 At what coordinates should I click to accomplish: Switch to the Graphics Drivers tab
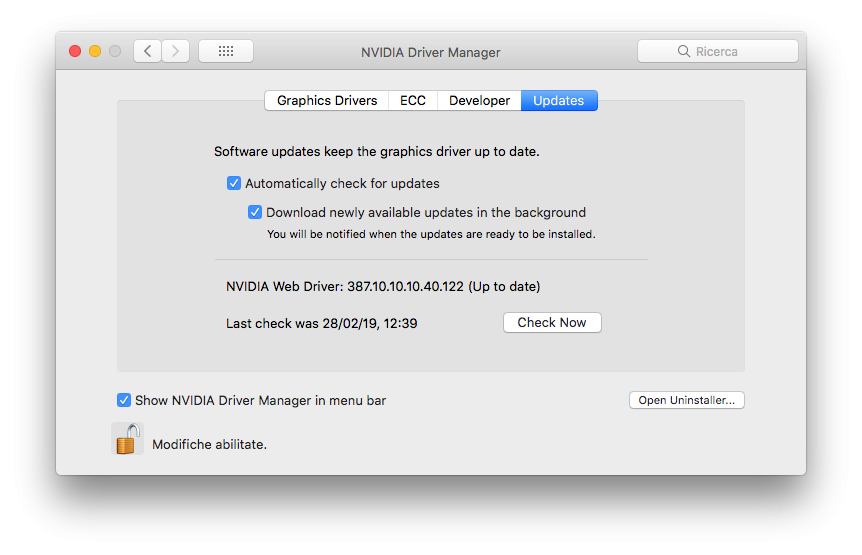tap(327, 101)
